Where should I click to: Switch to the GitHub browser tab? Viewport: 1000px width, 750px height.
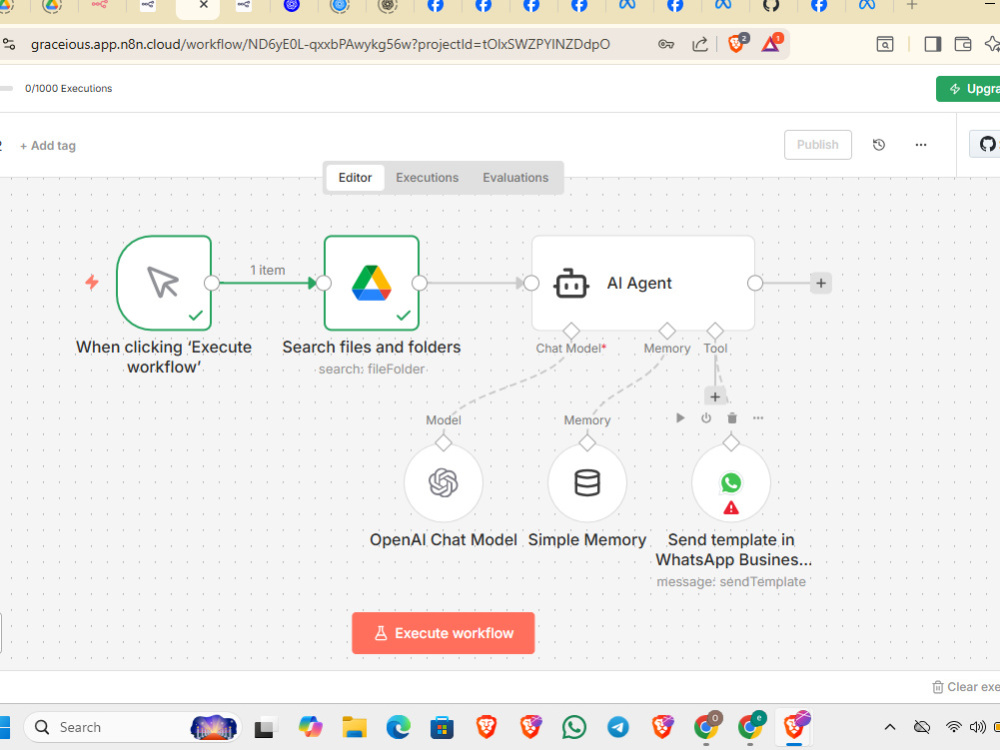(x=770, y=5)
